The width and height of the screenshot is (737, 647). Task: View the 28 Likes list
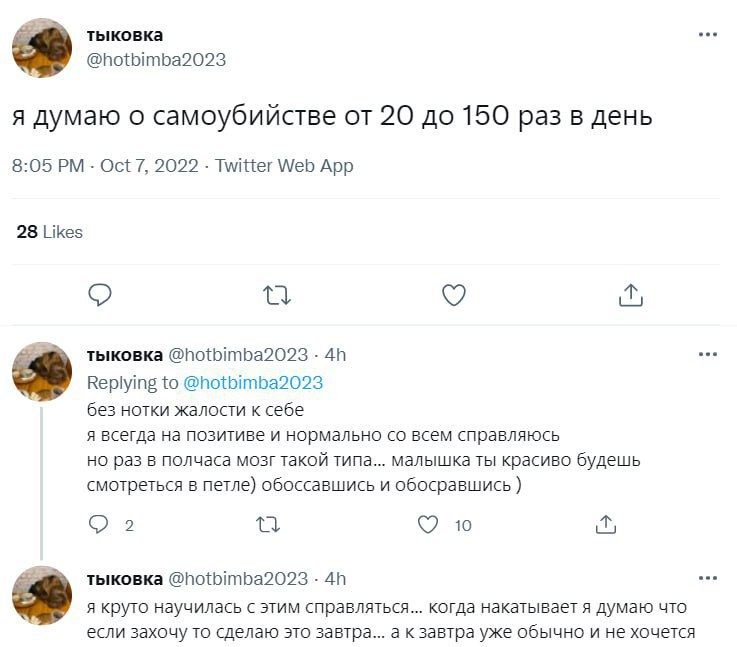pyautogui.click(x=50, y=232)
